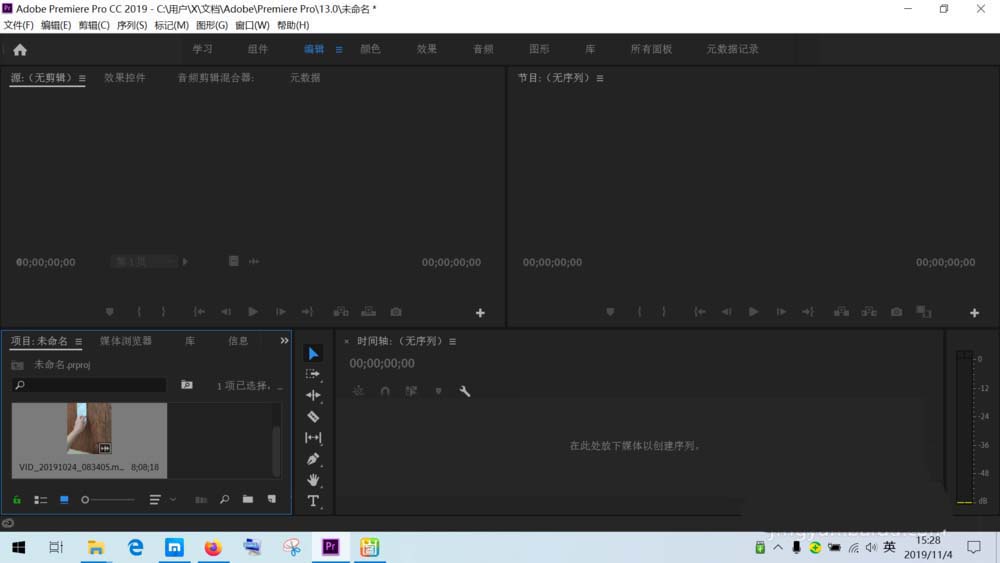Create new bin with folder icon
Viewport: 1000px width, 563px height.
(247, 499)
